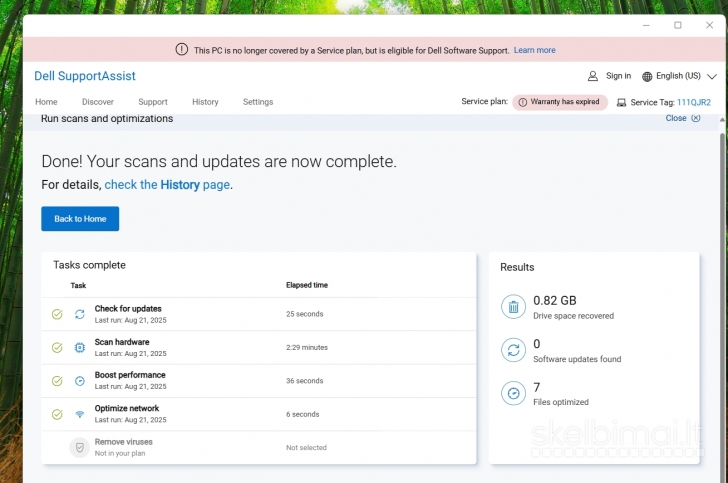Click the Elapsed time column header
Image resolution: width=728 pixels, height=483 pixels.
coord(307,285)
